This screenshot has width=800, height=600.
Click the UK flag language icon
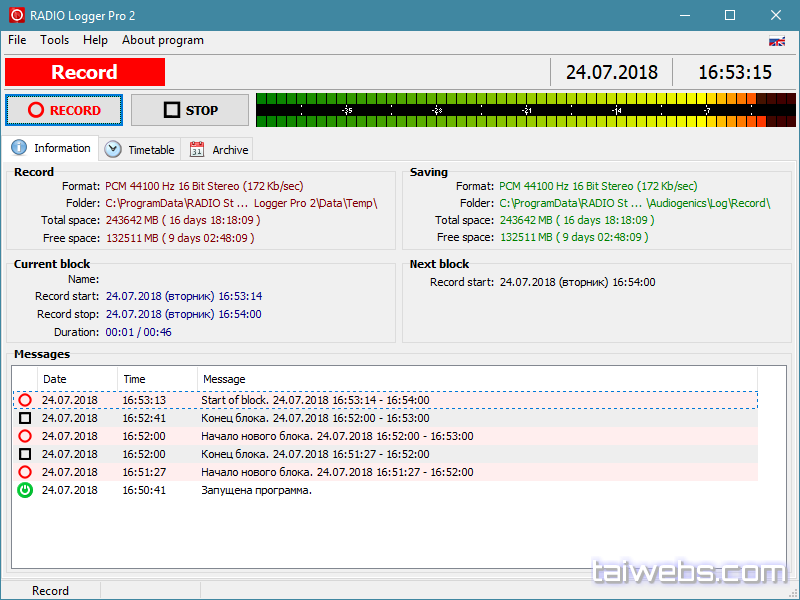point(776,41)
